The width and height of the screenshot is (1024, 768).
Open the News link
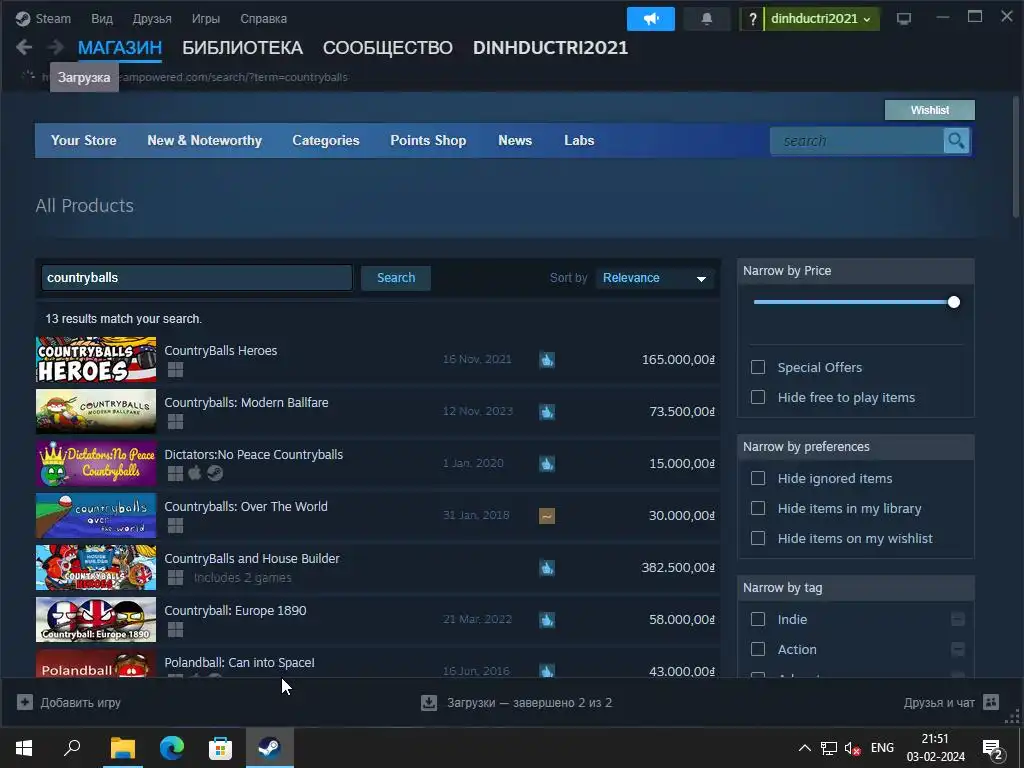[515, 140]
